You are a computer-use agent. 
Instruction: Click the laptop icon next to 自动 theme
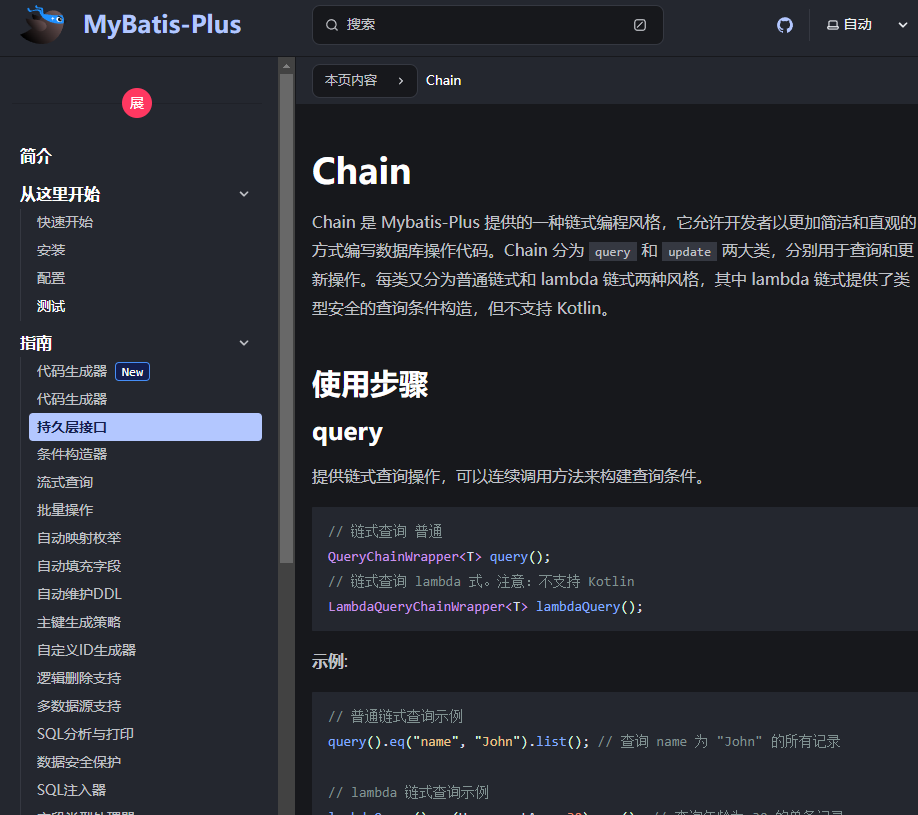click(x=834, y=24)
